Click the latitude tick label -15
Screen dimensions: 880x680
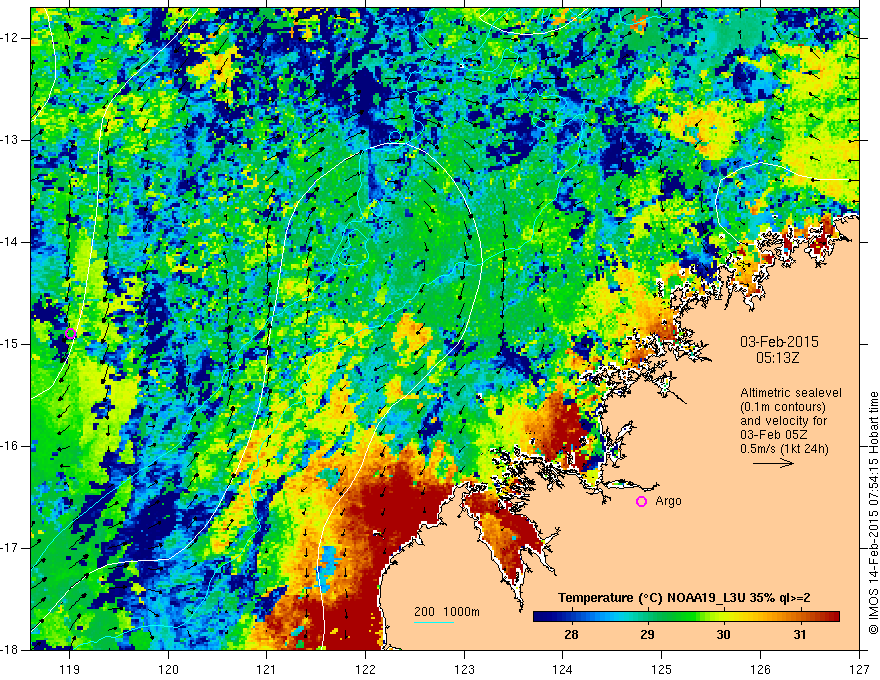[x=11, y=343]
